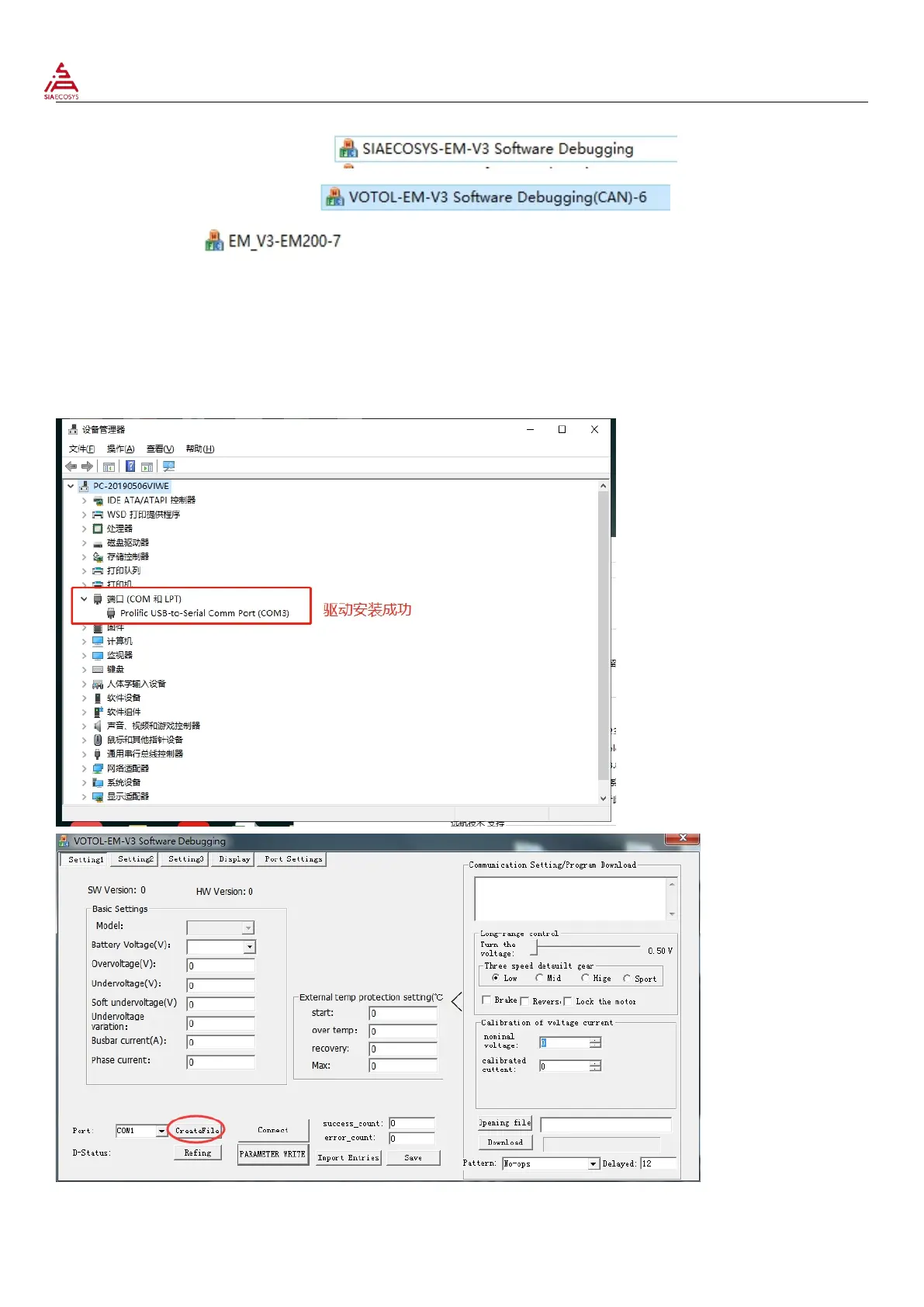Image resolution: width=924 pixels, height=1307 pixels.
Task: Click the 显示适配器 display adapter icon
Action: point(98,796)
